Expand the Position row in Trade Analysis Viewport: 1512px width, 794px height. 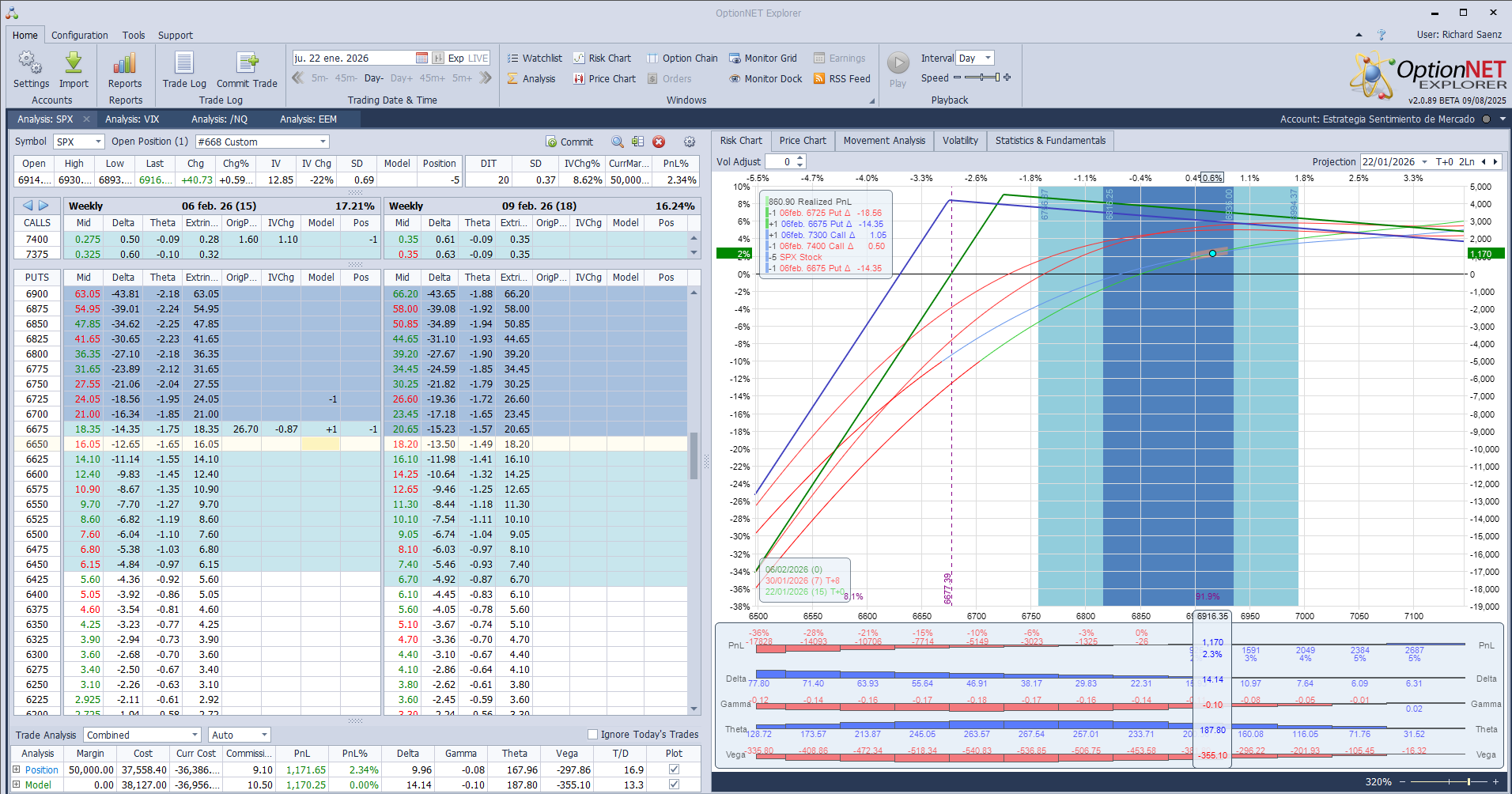pyautogui.click(x=16, y=769)
